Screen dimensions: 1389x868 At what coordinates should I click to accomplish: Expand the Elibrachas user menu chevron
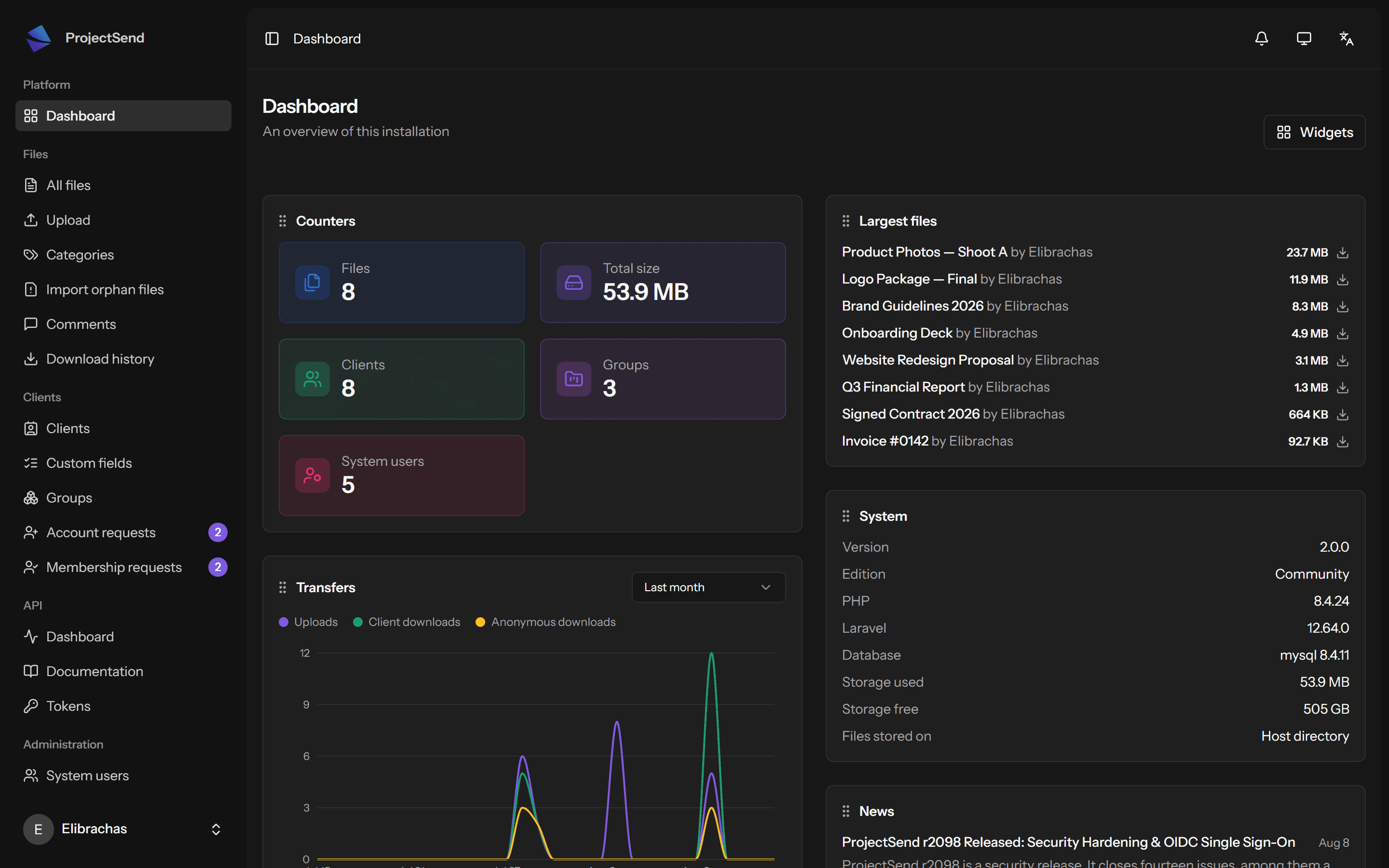216,829
